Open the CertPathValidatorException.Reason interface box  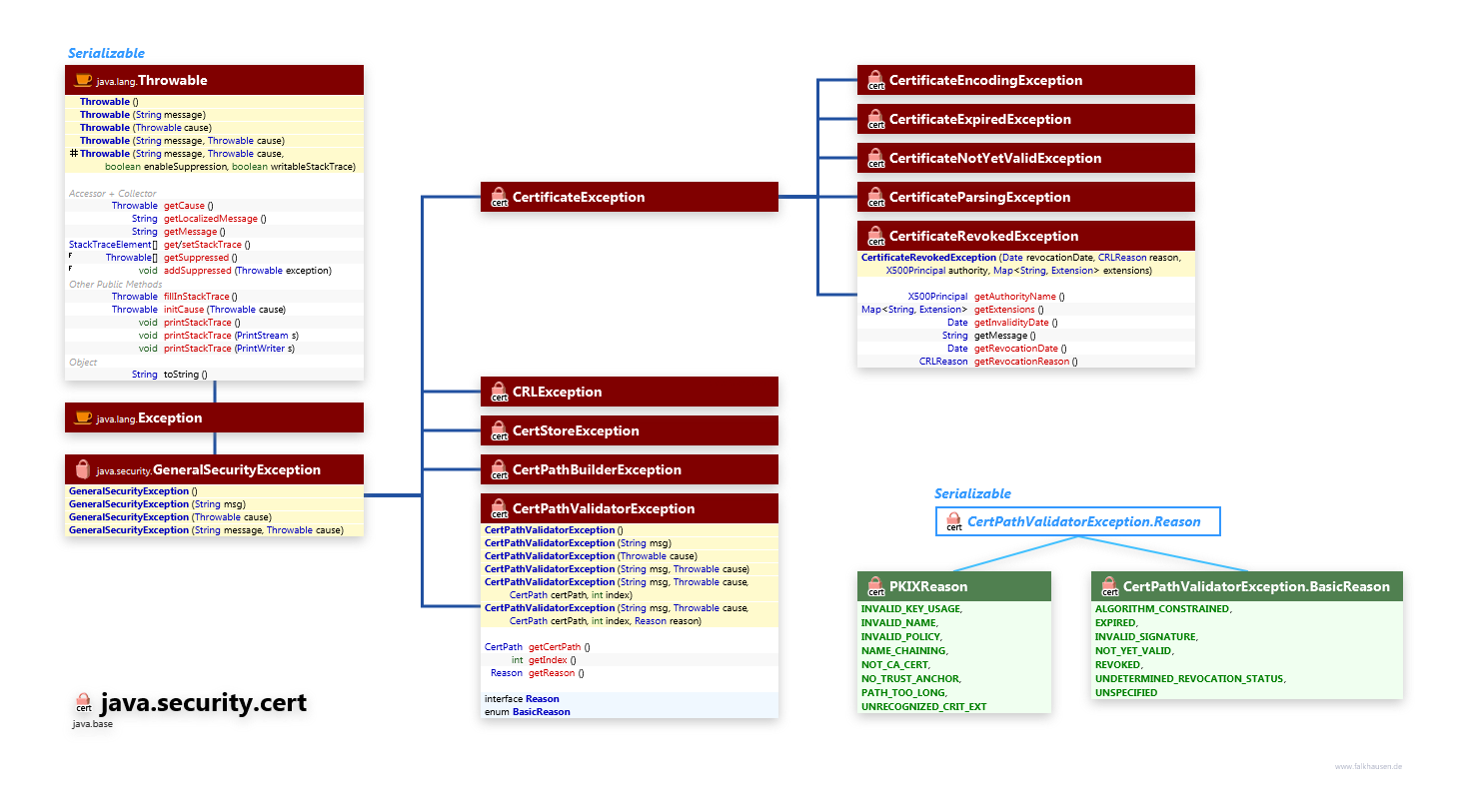[1077, 521]
